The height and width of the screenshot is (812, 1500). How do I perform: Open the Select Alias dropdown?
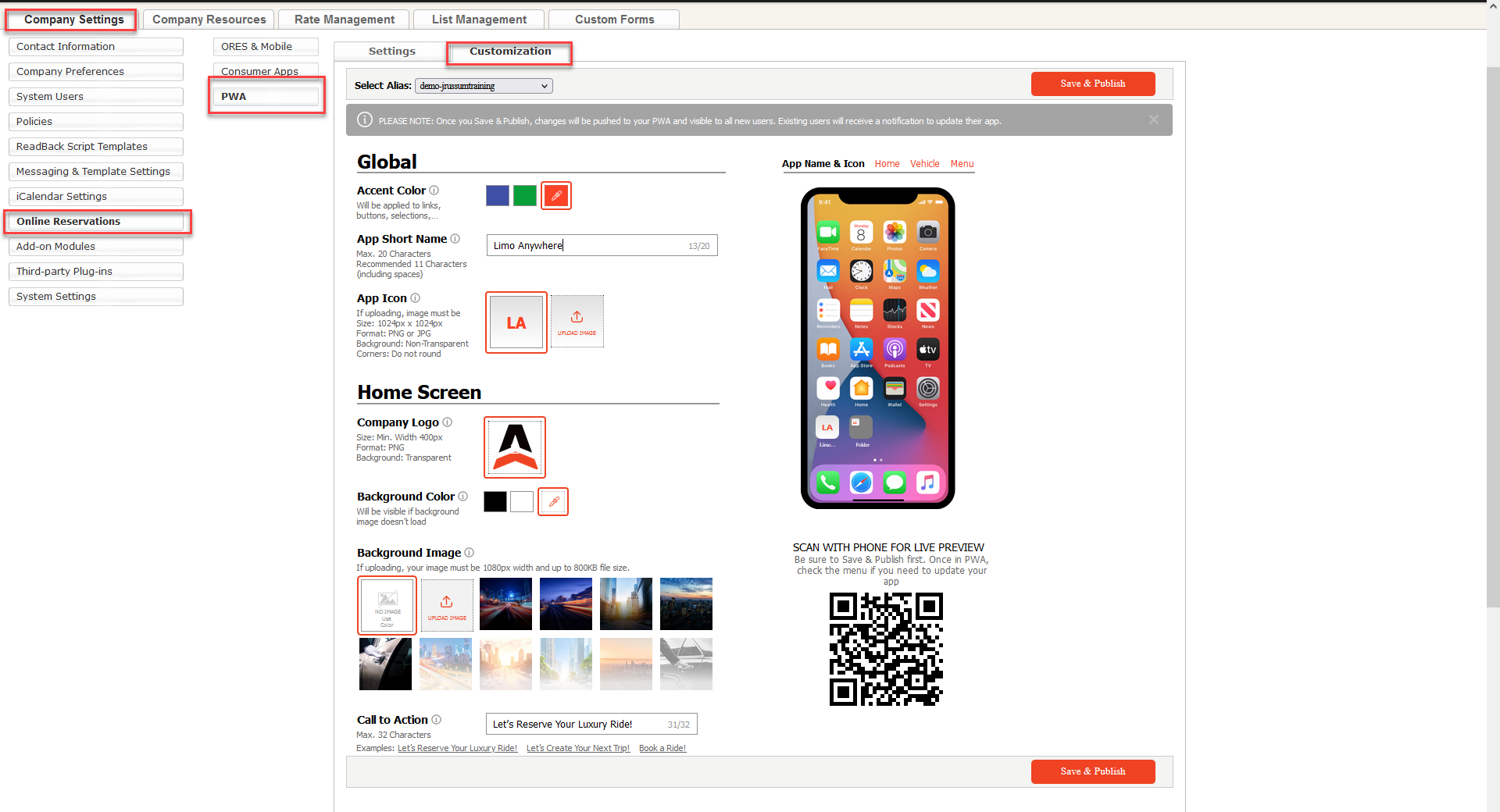pos(484,86)
